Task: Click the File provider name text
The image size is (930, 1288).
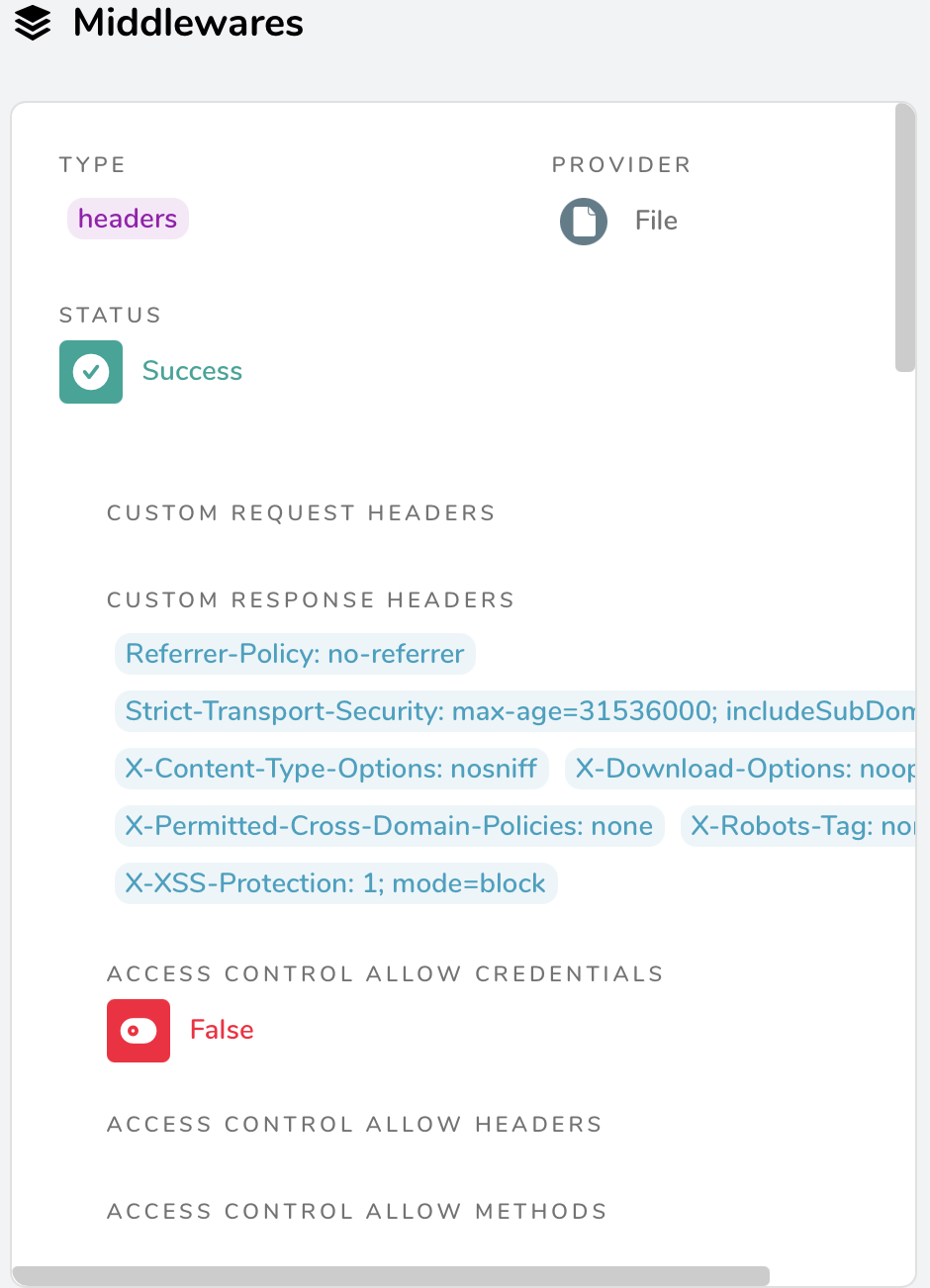Action: tap(656, 221)
